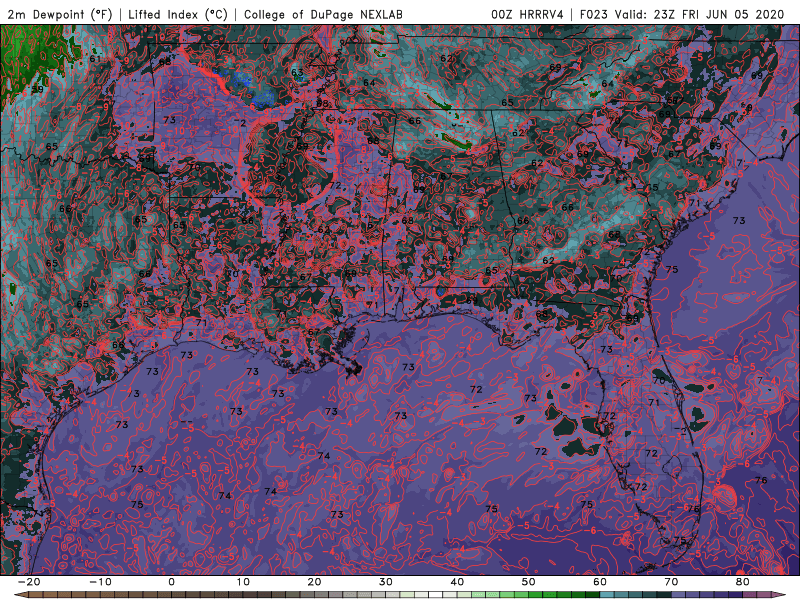Click the "63" dewpoint value on the map
This screenshot has width=800, height=600.
coord(297,72)
